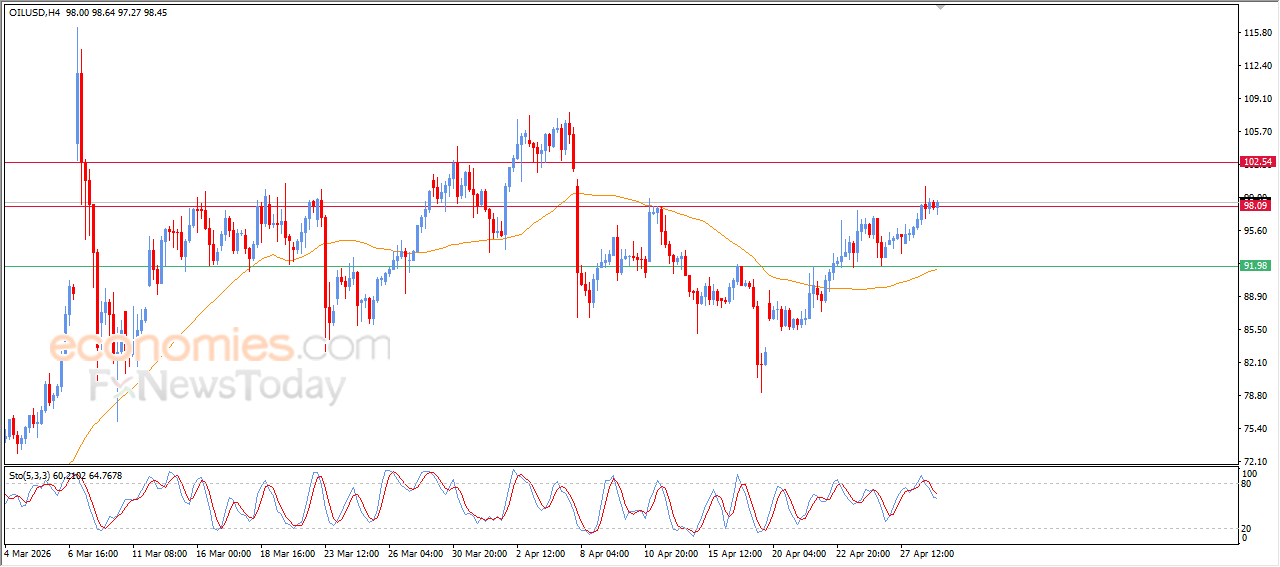The image size is (1280, 567).
Task: Click the 72.10 price scale value
Action: [x=1255, y=461]
